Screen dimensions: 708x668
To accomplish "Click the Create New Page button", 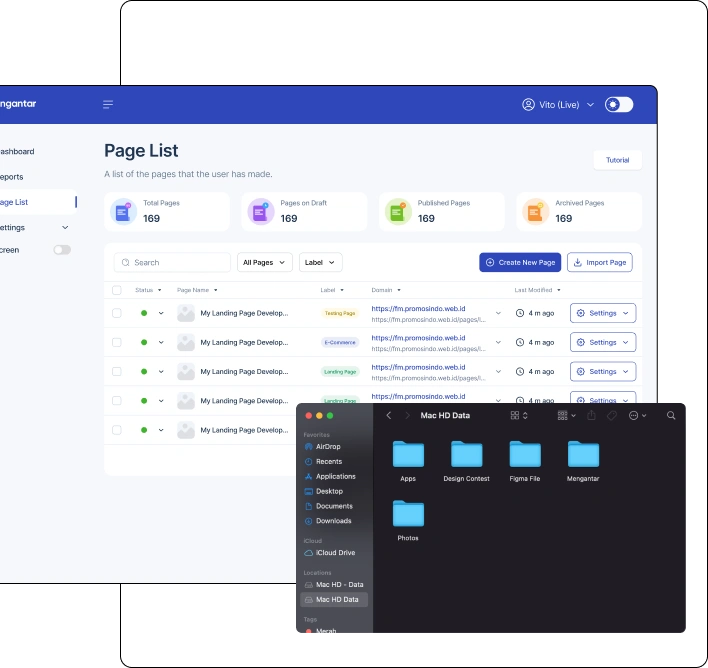I will (x=520, y=262).
